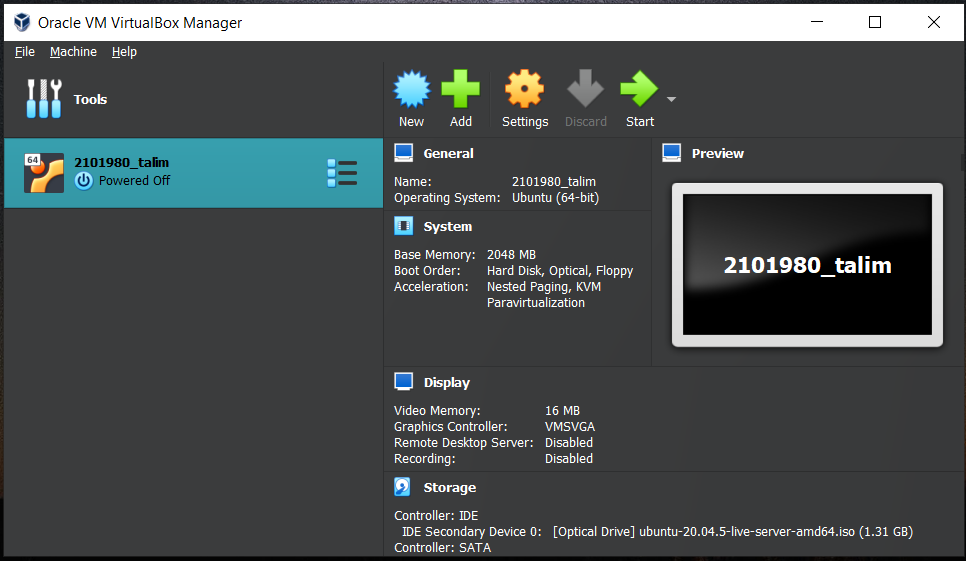Select the 2101980_talim VM icon
Screen dimensions: 966x561
pos(44,173)
